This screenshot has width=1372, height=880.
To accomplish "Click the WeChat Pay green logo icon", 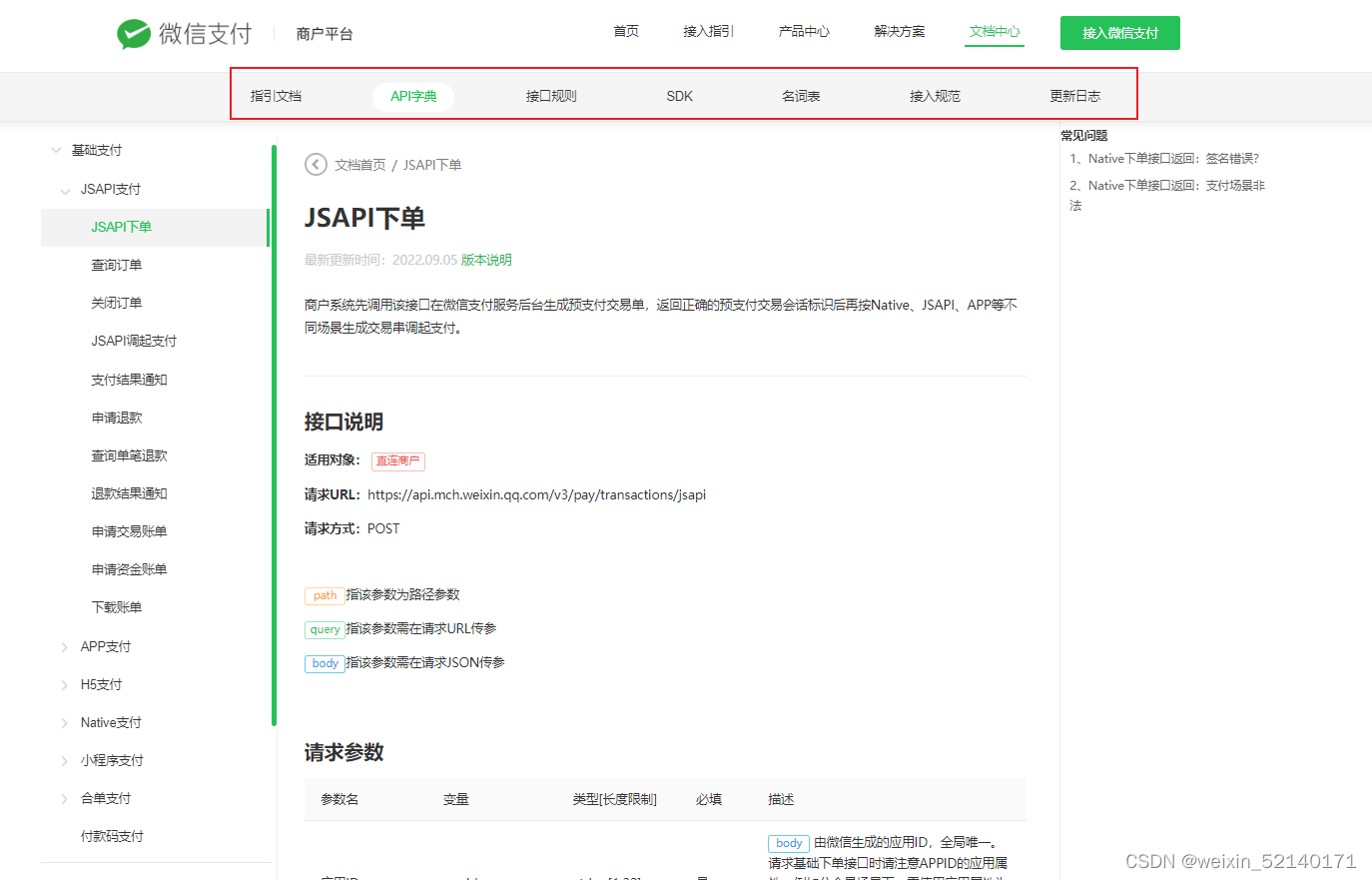I will [x=134, y=34].
